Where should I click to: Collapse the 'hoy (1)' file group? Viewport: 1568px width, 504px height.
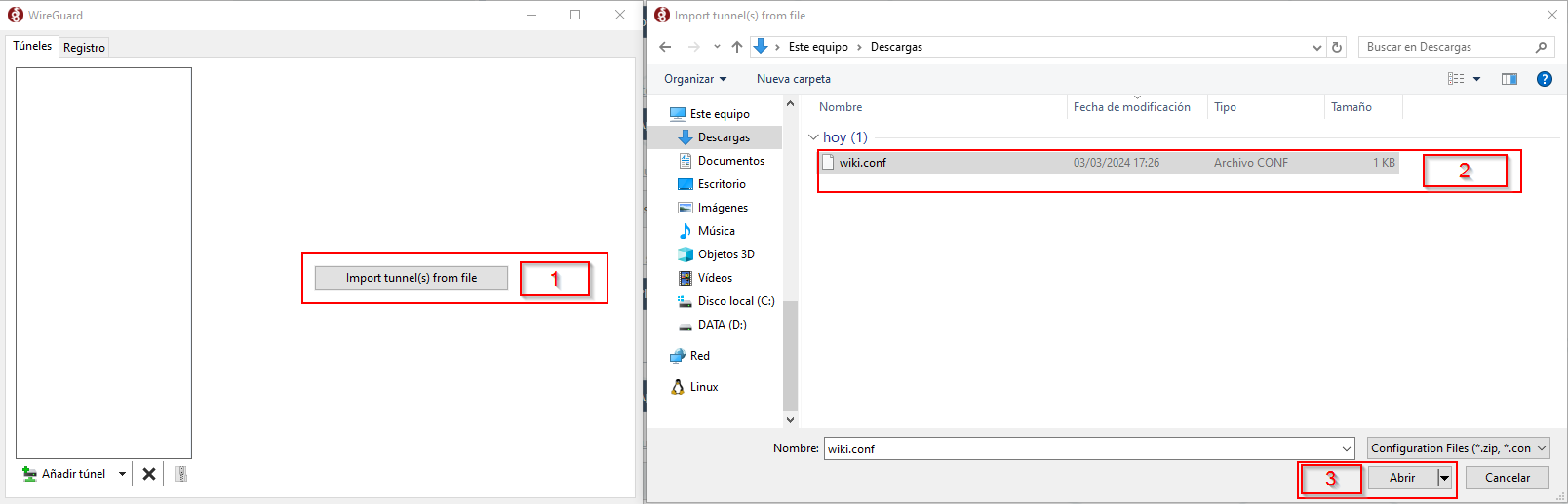click(x=813, y=137)
